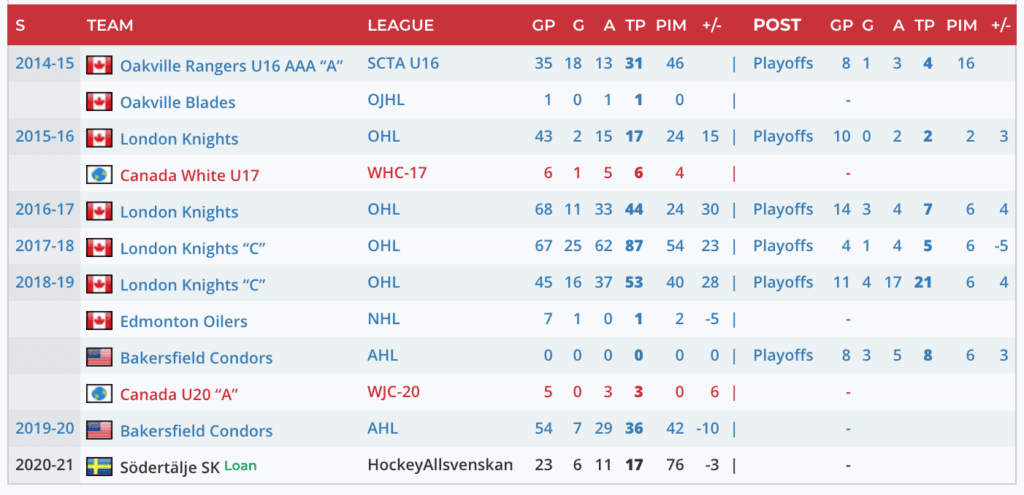Click the Swedish flag beside Södertälje SK
1024x495 pixels.
coord(98,466)
